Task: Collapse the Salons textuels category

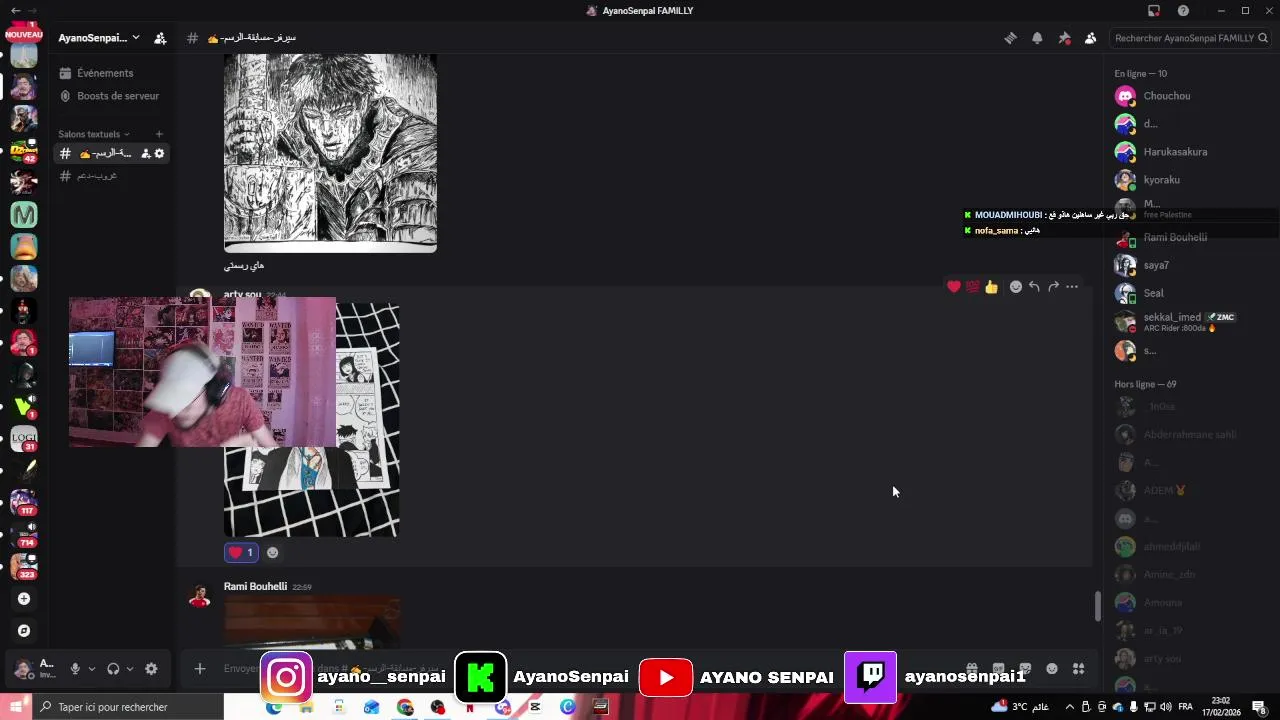Action: pos(94,134)
